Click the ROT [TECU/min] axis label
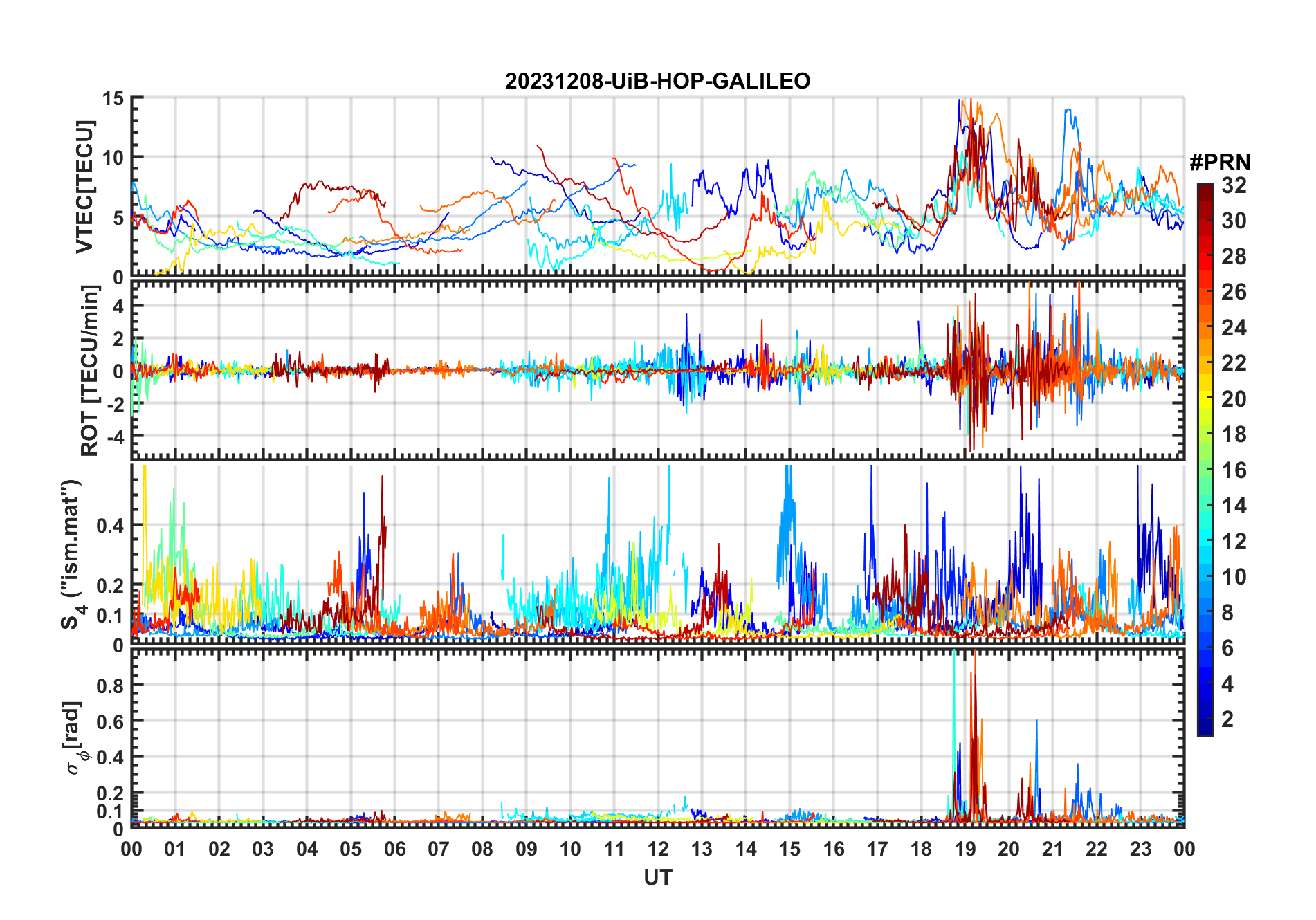1316x920 pixels. pyautogui.click(x=90, y=371)
